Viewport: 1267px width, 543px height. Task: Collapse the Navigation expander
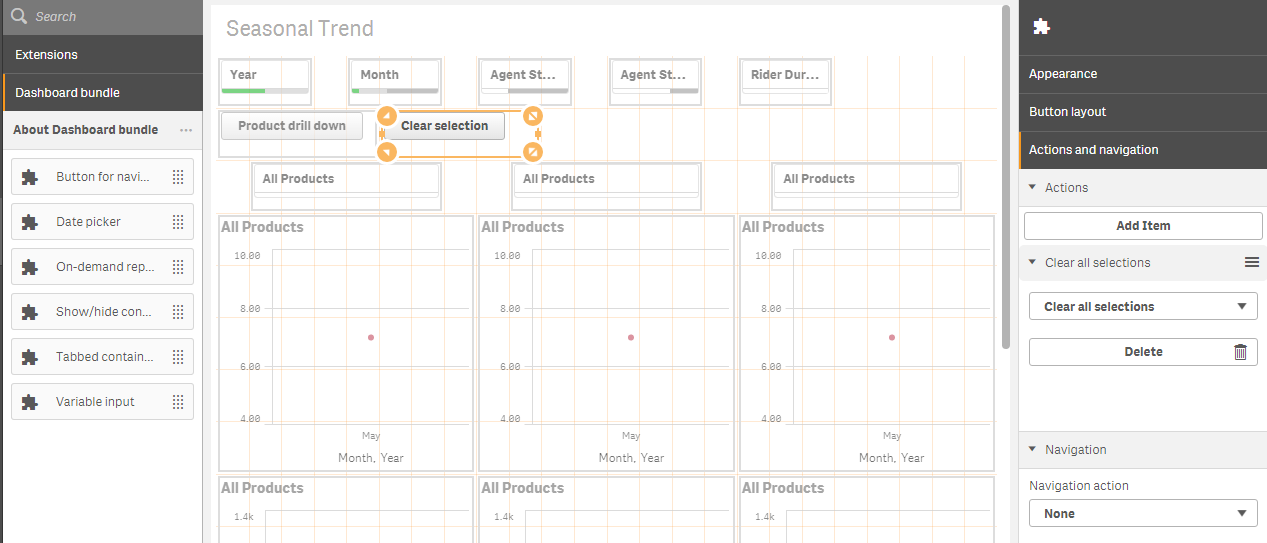(x=1032, y=449)
